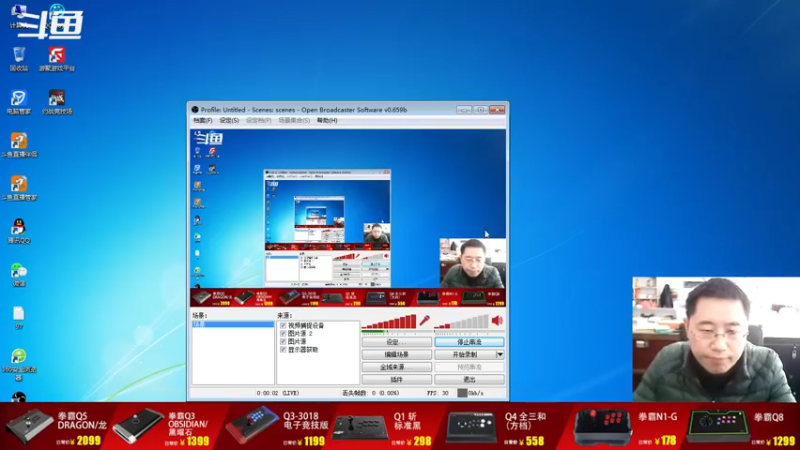Launch the 游聚游戏平台 desktop shortcut
This screenshot has width=800, height=450.
point(57,59)
